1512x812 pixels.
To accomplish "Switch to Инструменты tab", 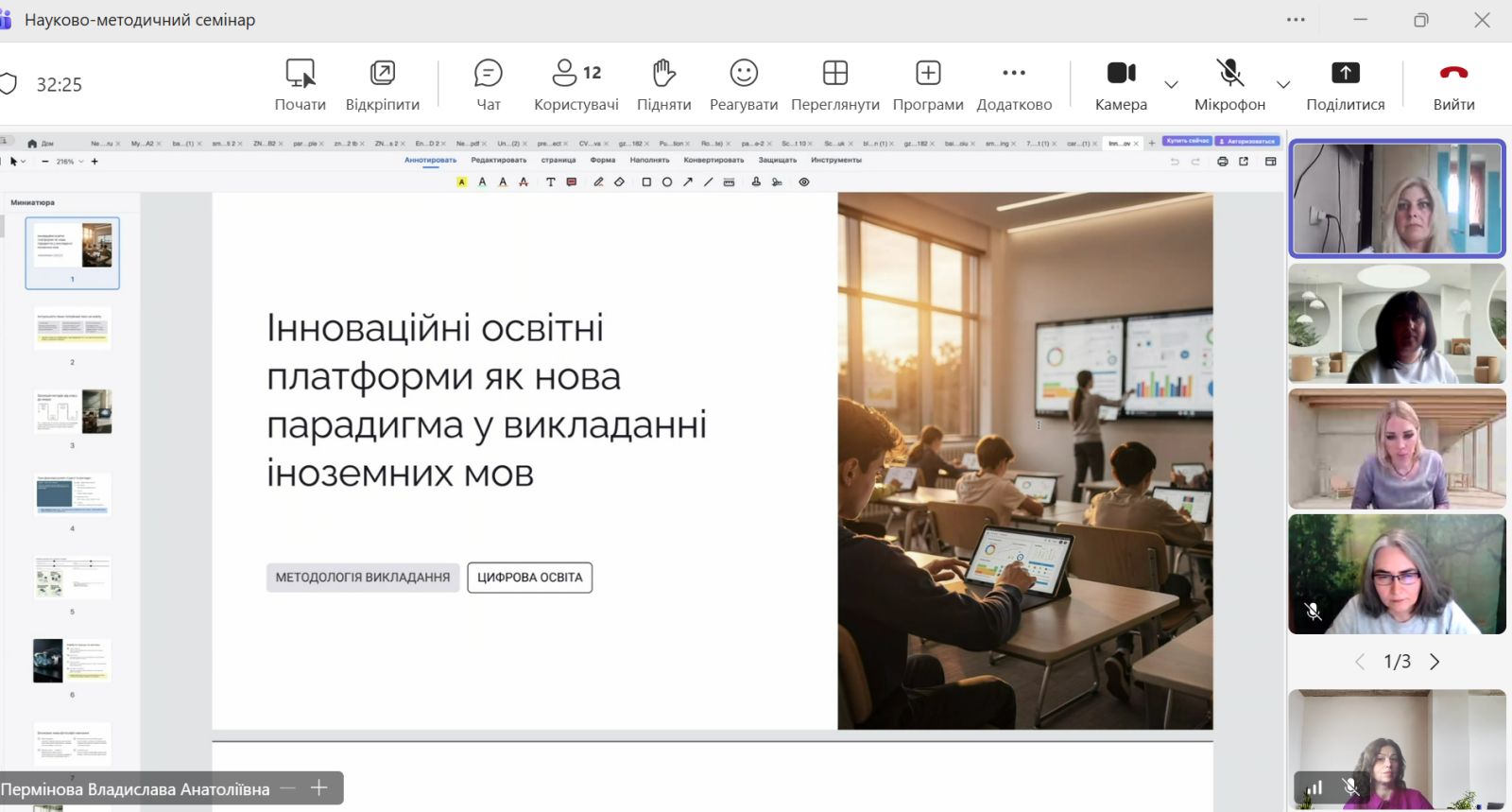I will 836,160.
